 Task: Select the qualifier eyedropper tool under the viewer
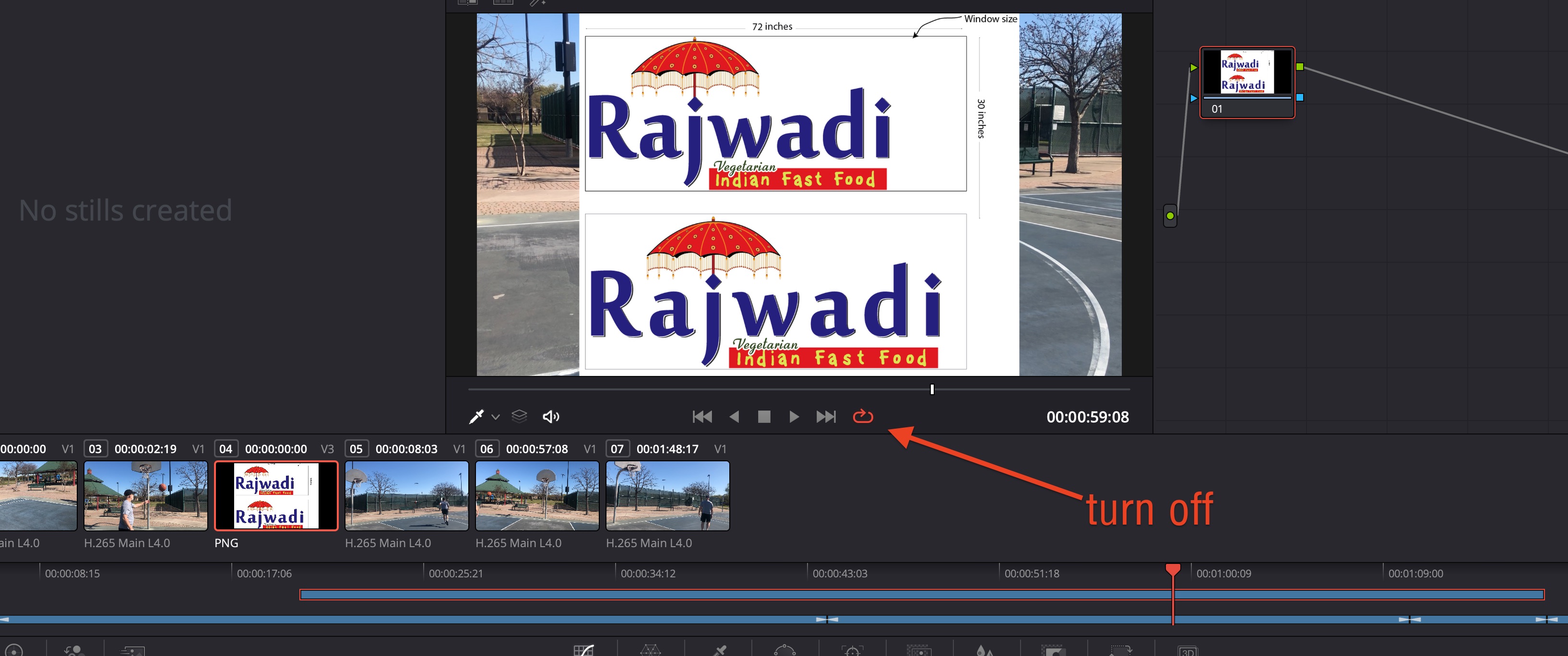pyautogui.click(x=476, y=417)
